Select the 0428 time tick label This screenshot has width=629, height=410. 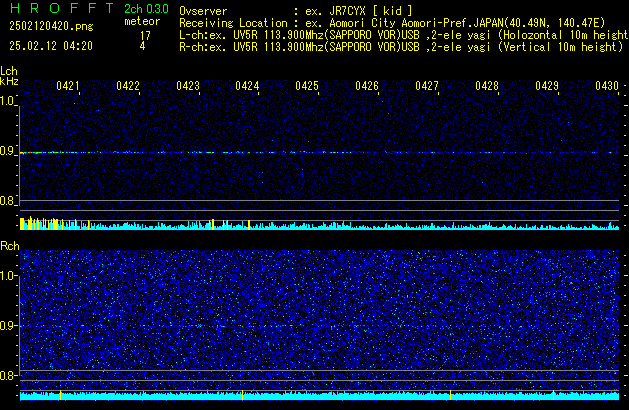point(487,86)
